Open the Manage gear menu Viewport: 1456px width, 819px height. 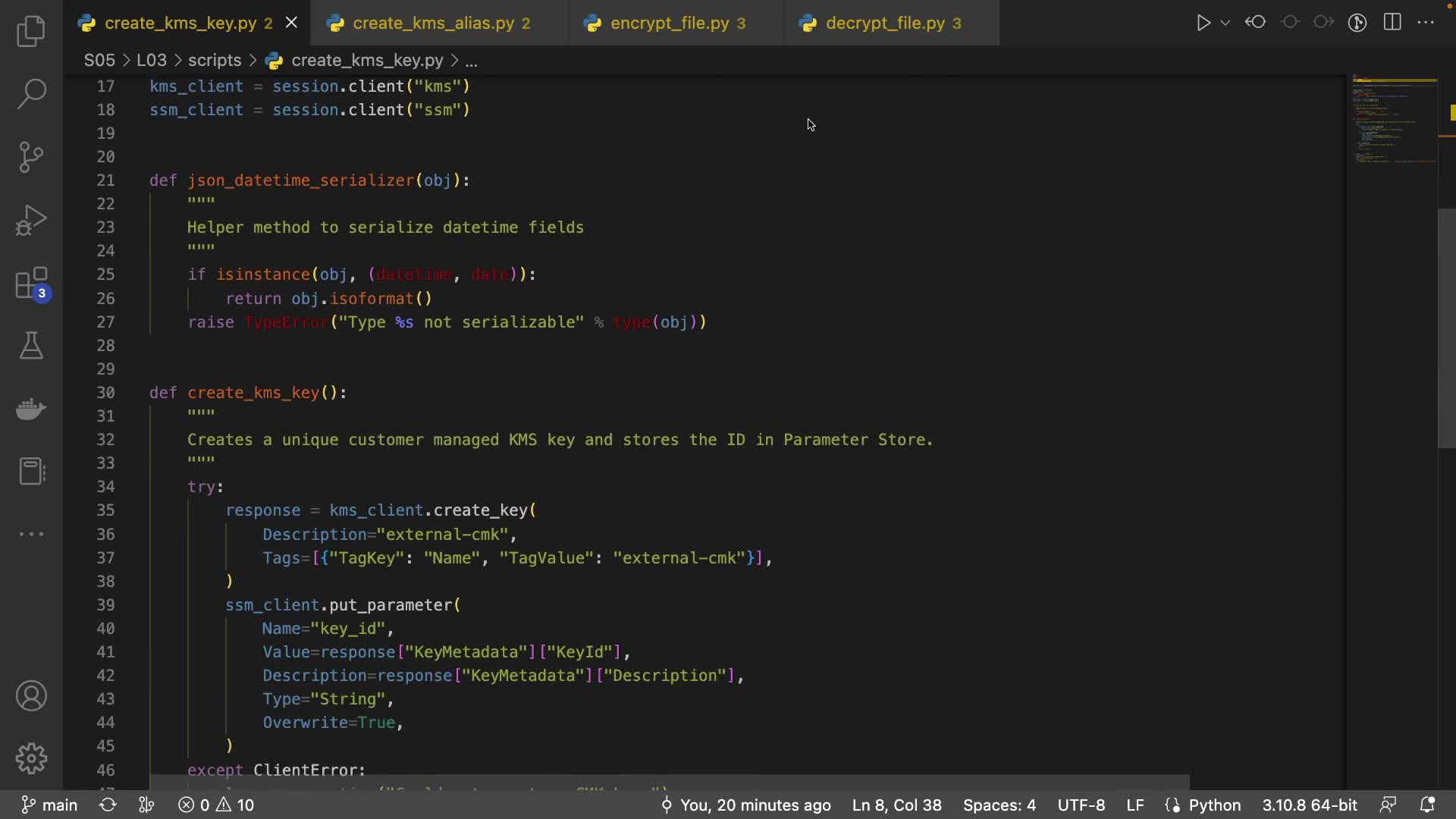click(x=31, y=758)
